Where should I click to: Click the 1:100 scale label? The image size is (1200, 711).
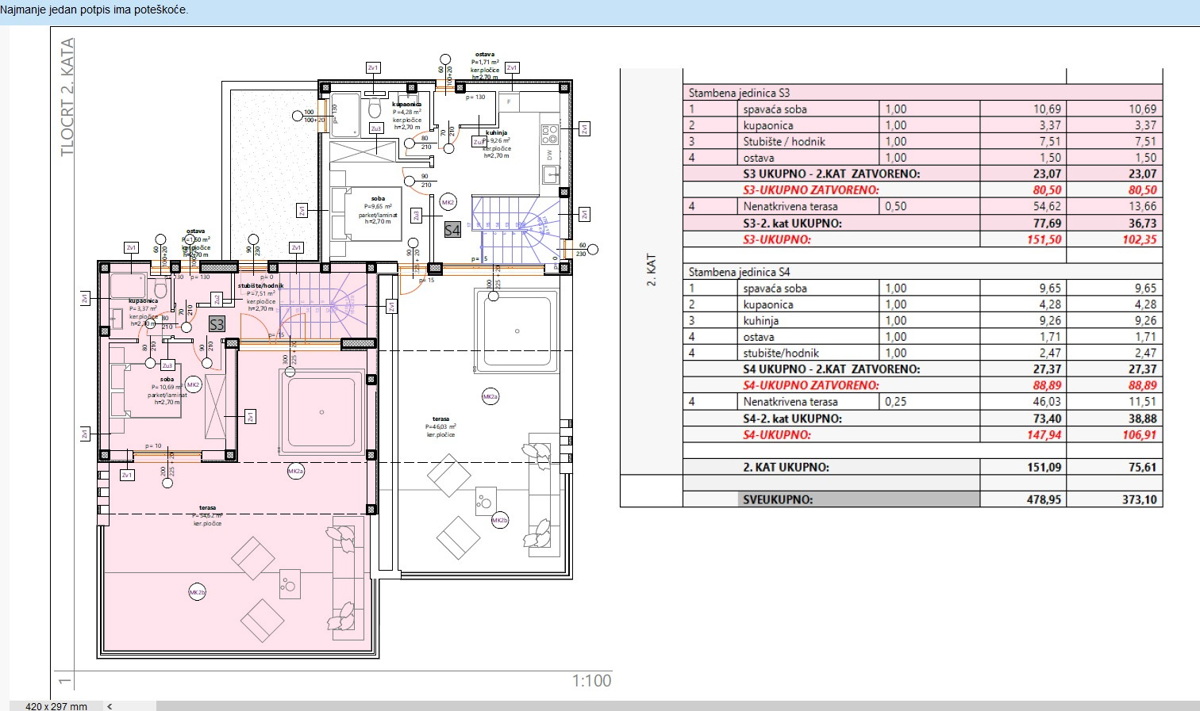[591, 681]
